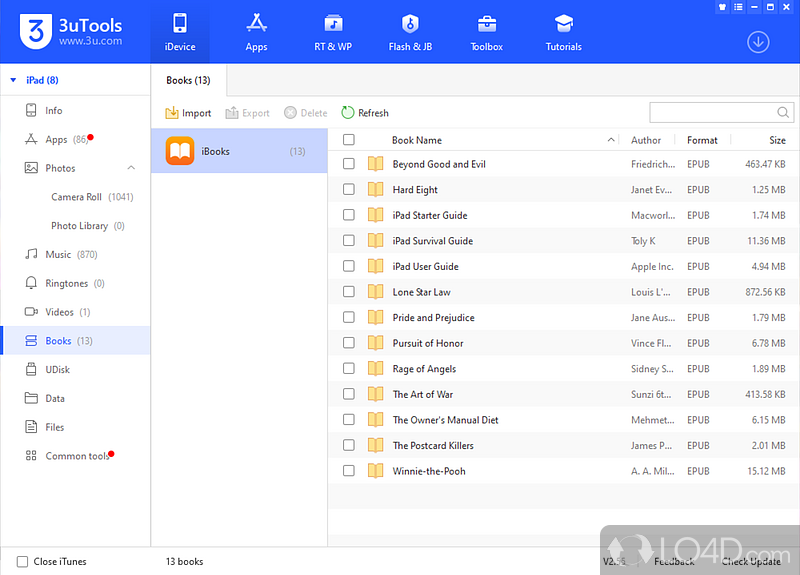800x575 pixels.
Task: Open the Flash & JB section
Action: (410, 33)
